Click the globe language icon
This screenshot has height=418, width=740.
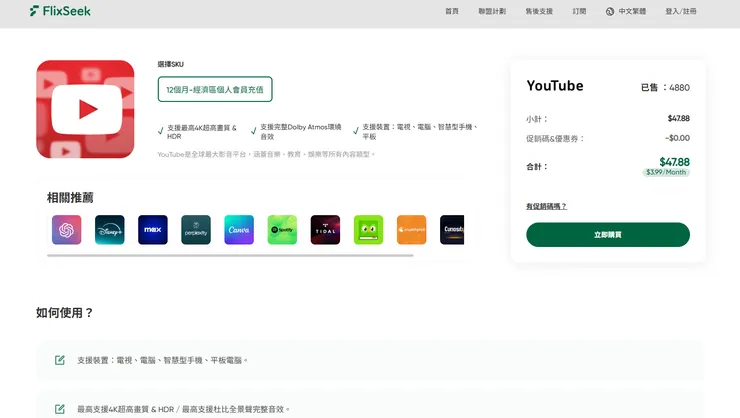[610, 11]
